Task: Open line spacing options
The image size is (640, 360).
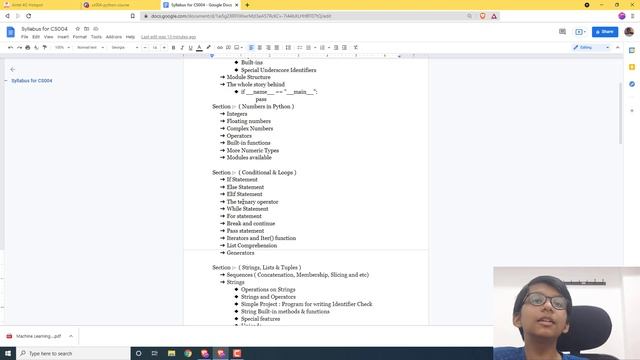Action: tap(288, 48)
